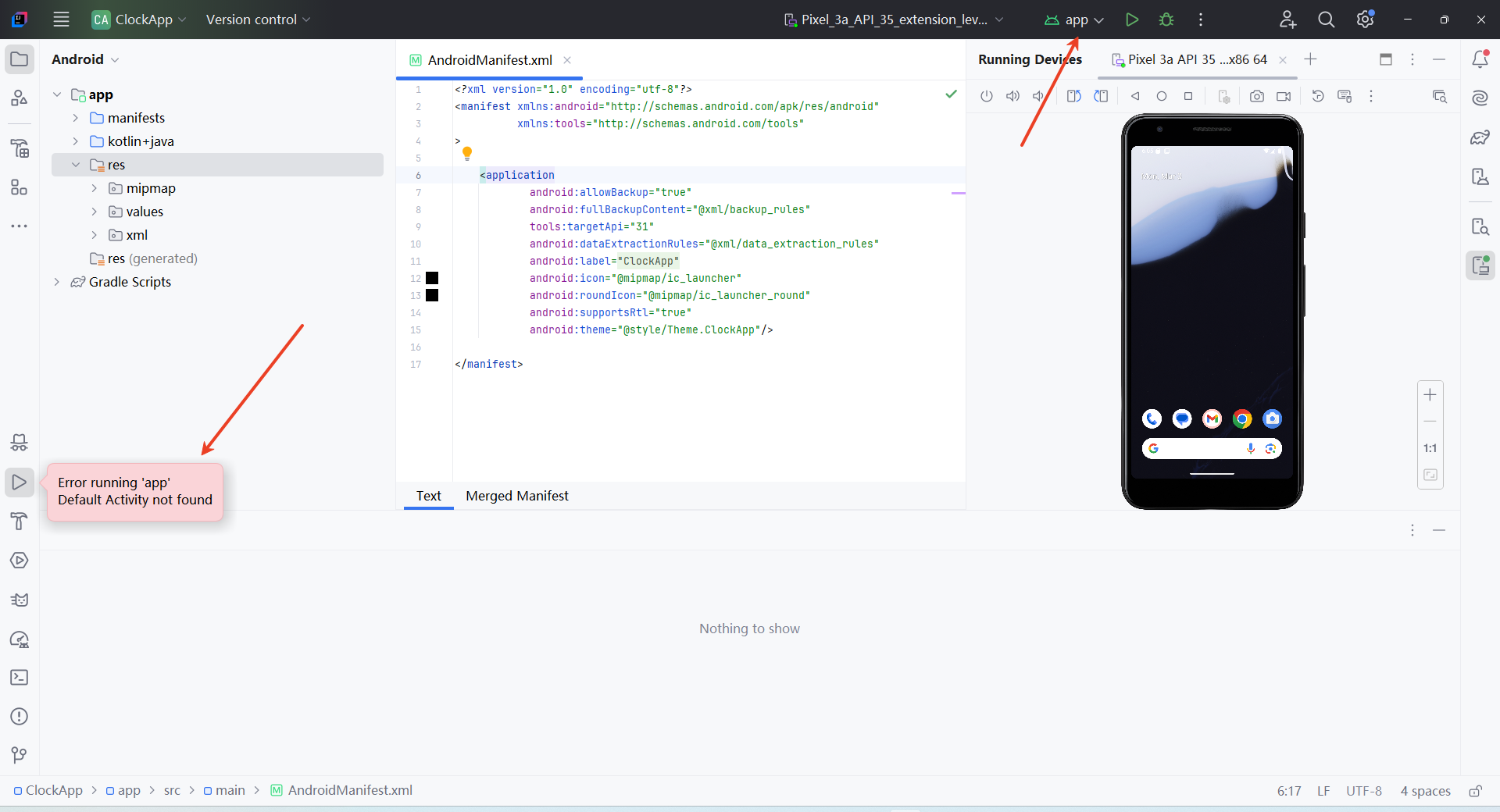Image resolution: width=1500 pixels, height=812 pixels.
Task: Open the Notifications bell icon
Action: 1480,59
